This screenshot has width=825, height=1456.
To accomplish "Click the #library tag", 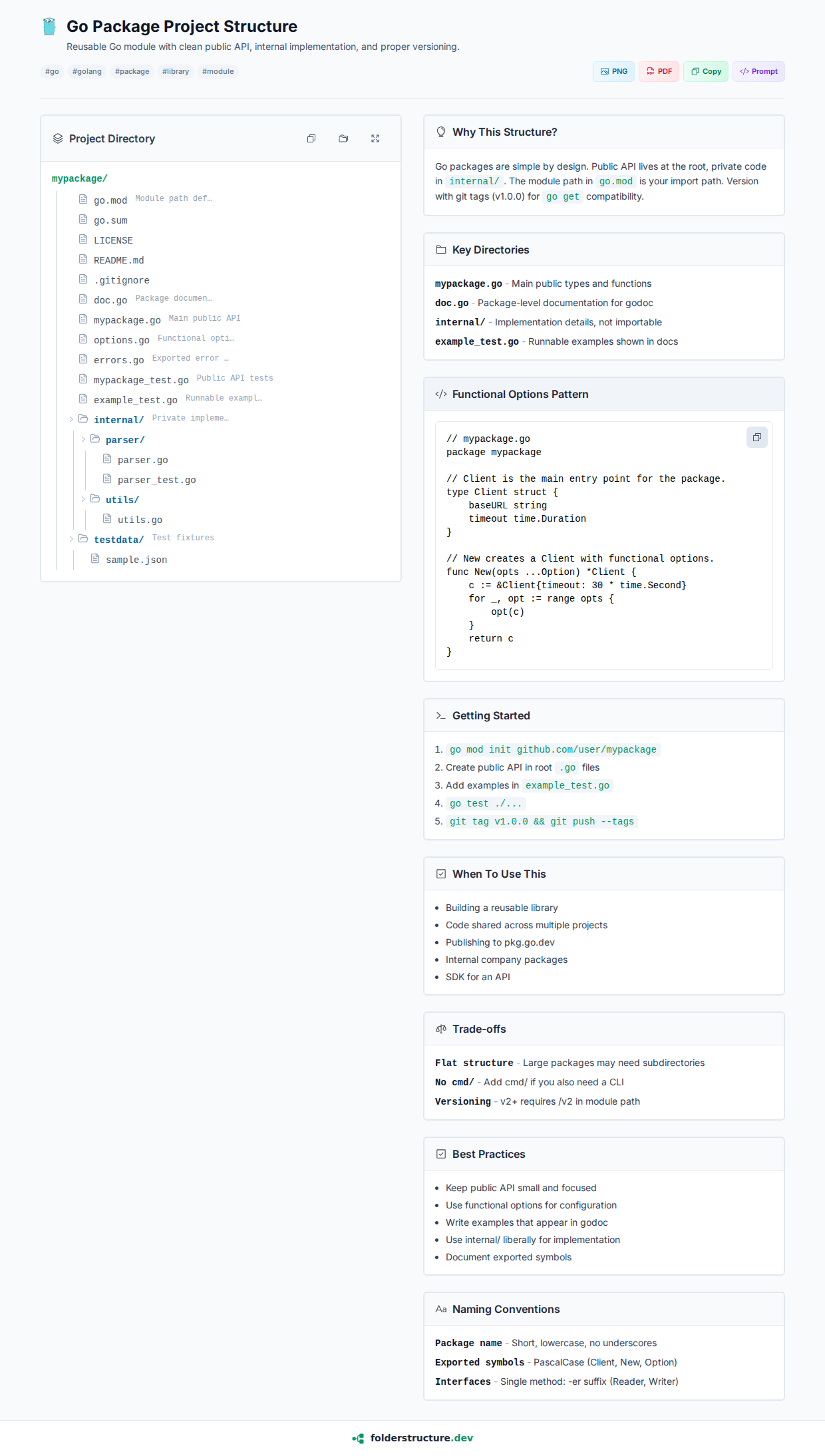I will (x=176, y=71).
